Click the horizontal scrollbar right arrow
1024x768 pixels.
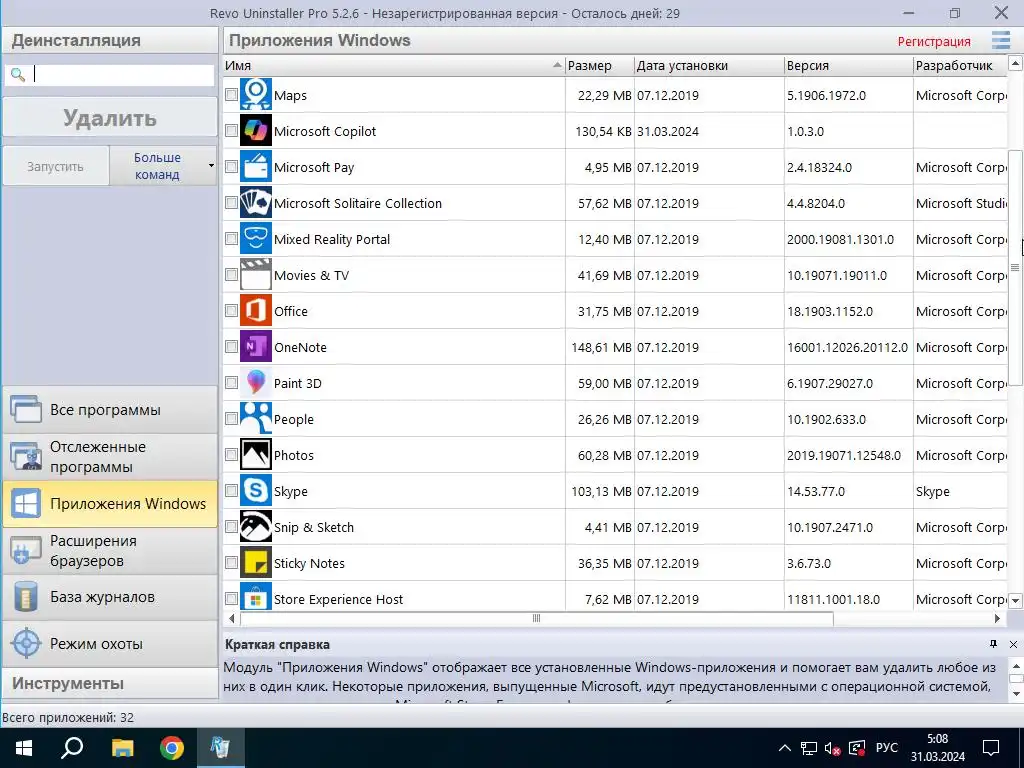click(x=997, y=618)
